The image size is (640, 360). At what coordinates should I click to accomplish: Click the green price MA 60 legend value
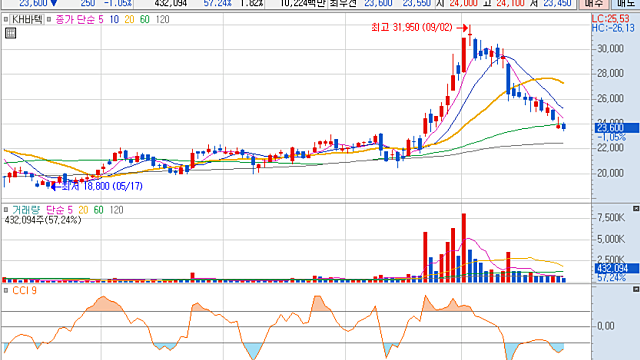click(144, 19)
